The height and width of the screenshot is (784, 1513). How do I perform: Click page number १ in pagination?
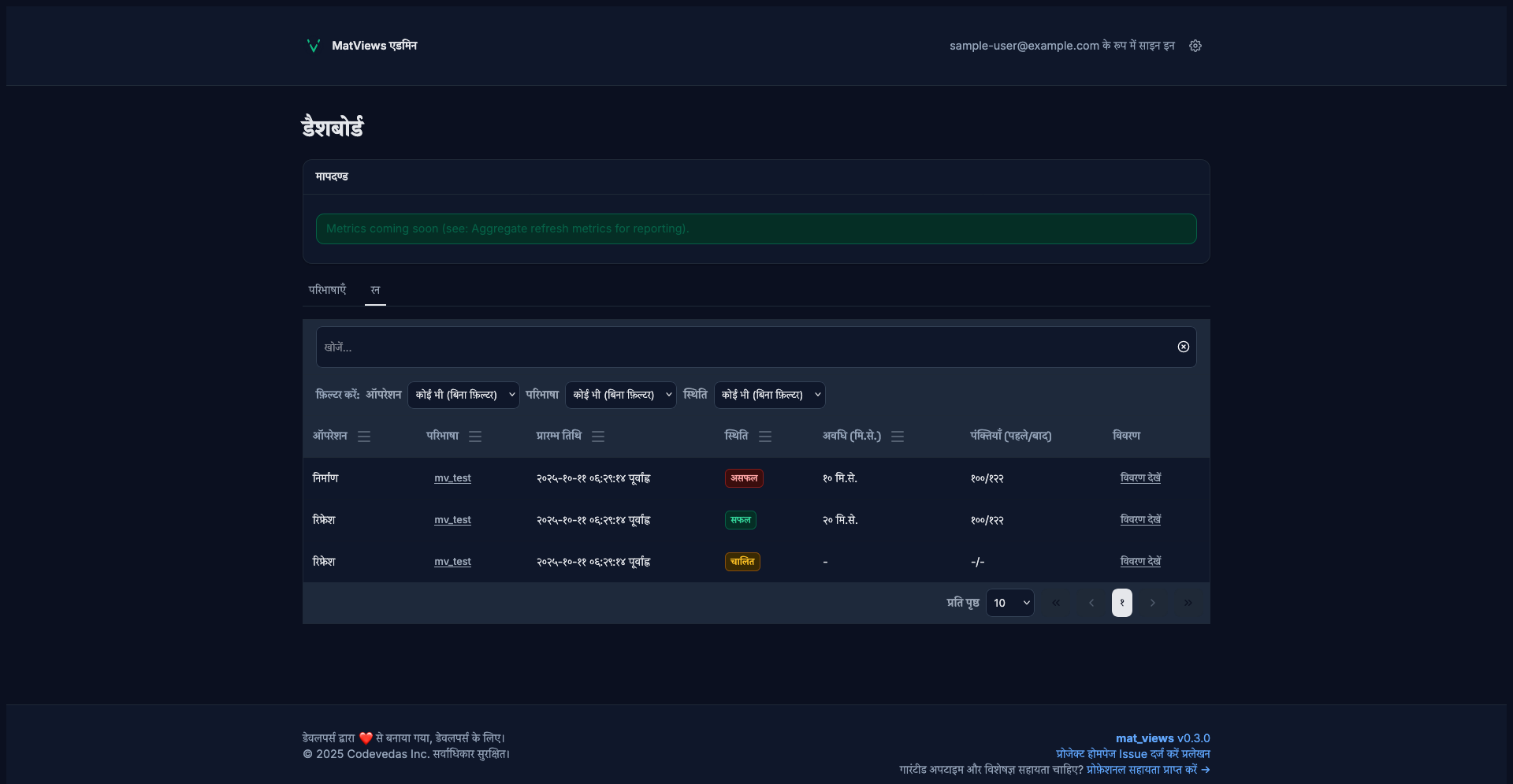(1121, 603)
